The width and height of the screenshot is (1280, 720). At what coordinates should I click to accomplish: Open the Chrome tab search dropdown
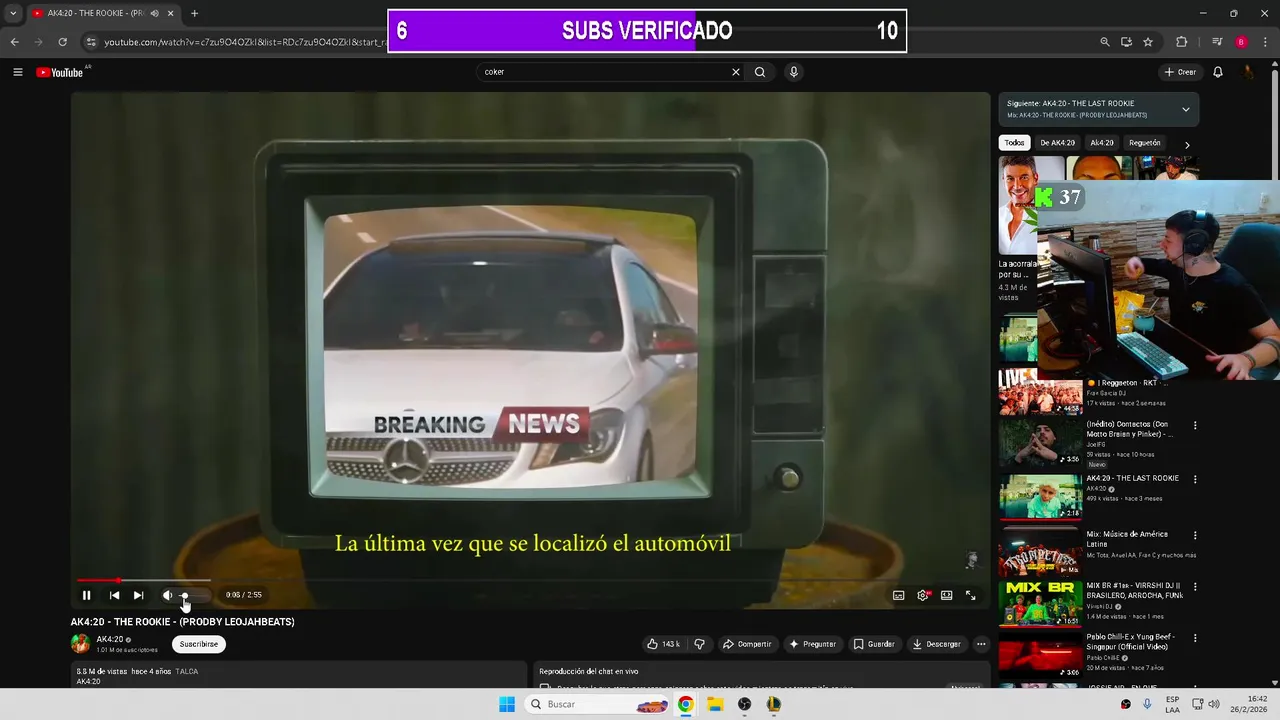pos(13,14)
